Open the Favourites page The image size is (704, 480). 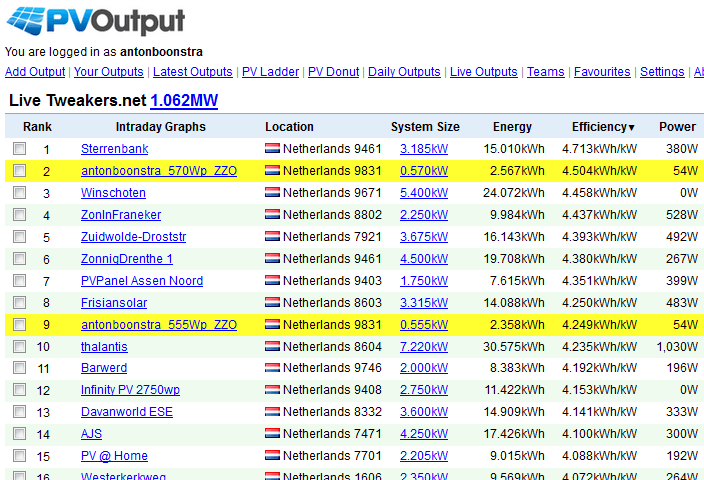[x=602, y=72]
